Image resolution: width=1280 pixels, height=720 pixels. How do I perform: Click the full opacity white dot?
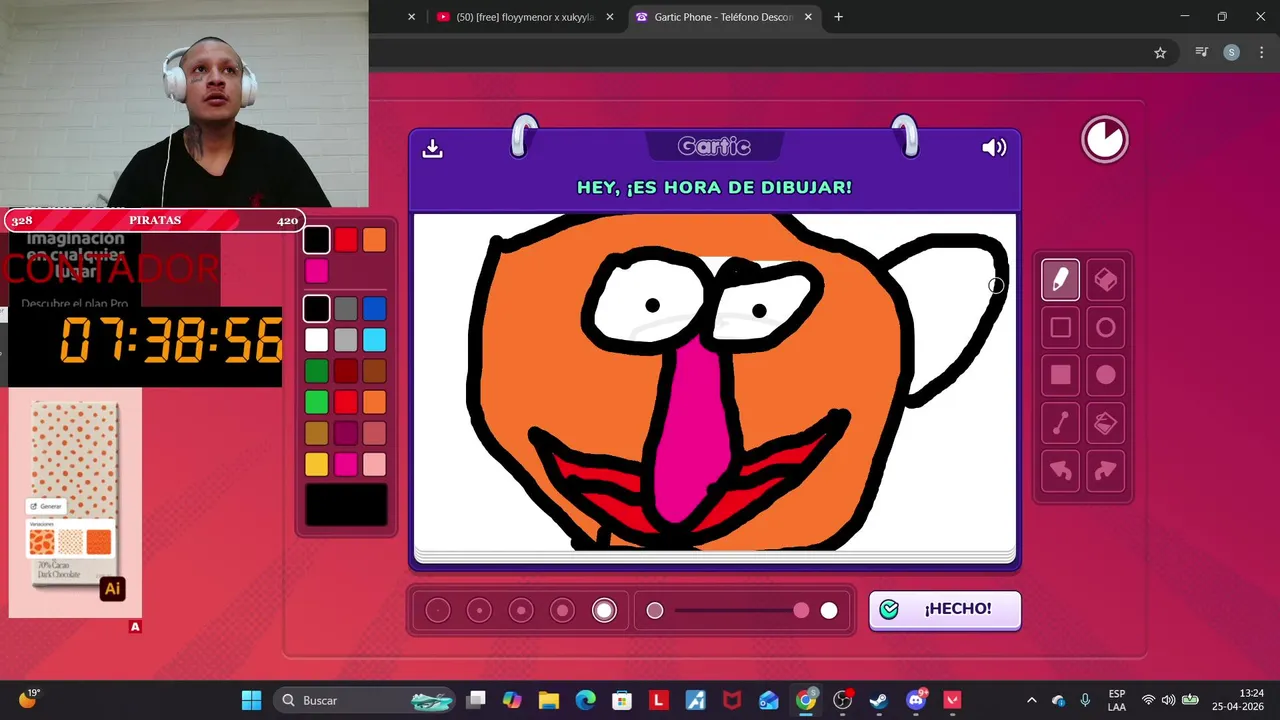pos(829,610)
